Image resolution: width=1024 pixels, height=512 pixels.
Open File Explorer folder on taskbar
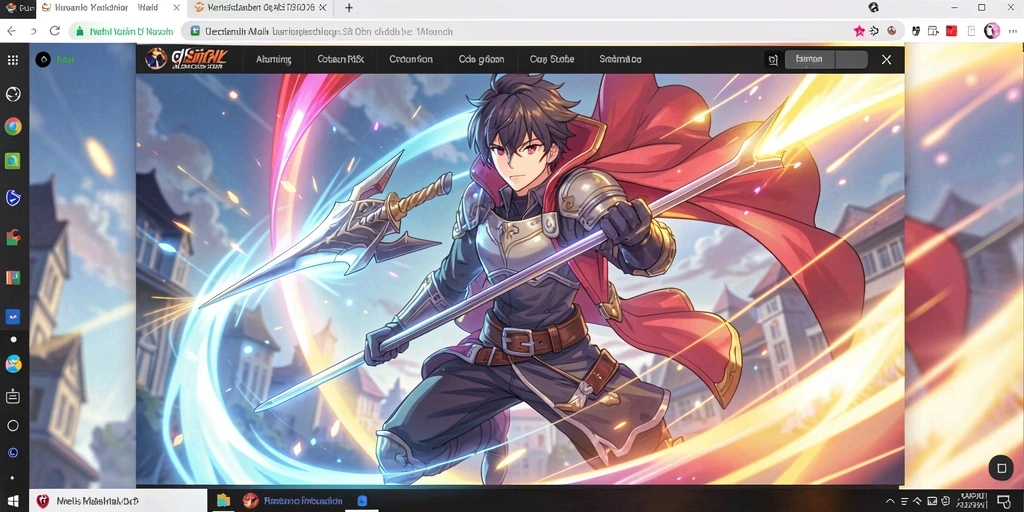[x=223, y=501]
